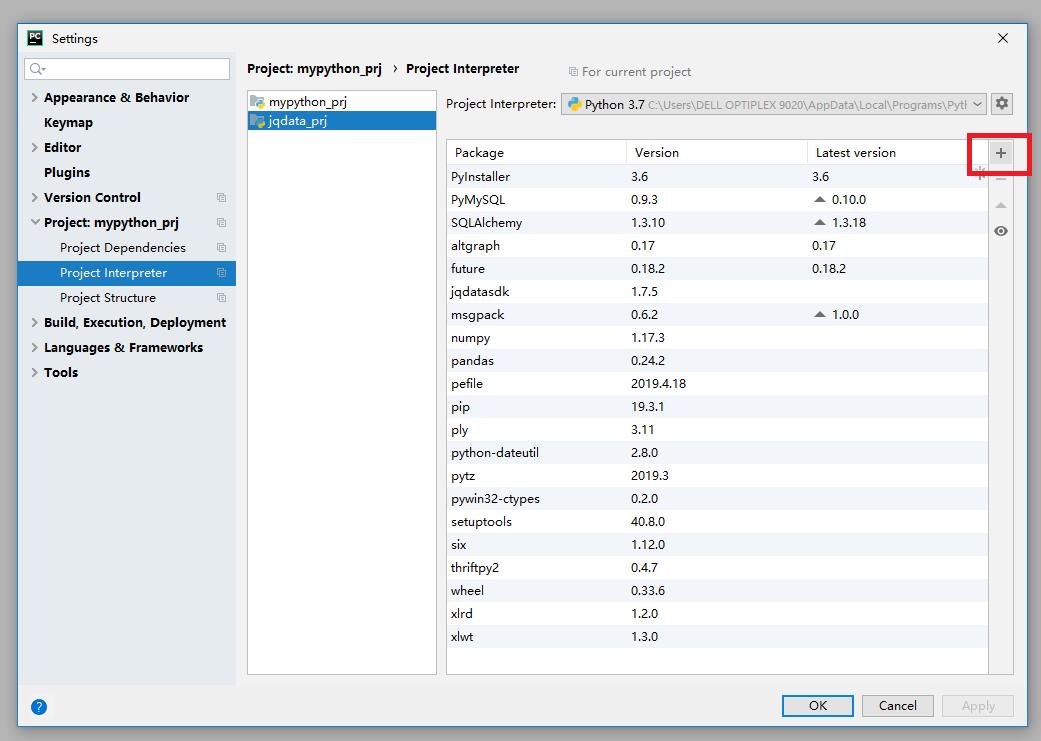
Task: Click copy icon beside Version Control
Action: point(221,198)
